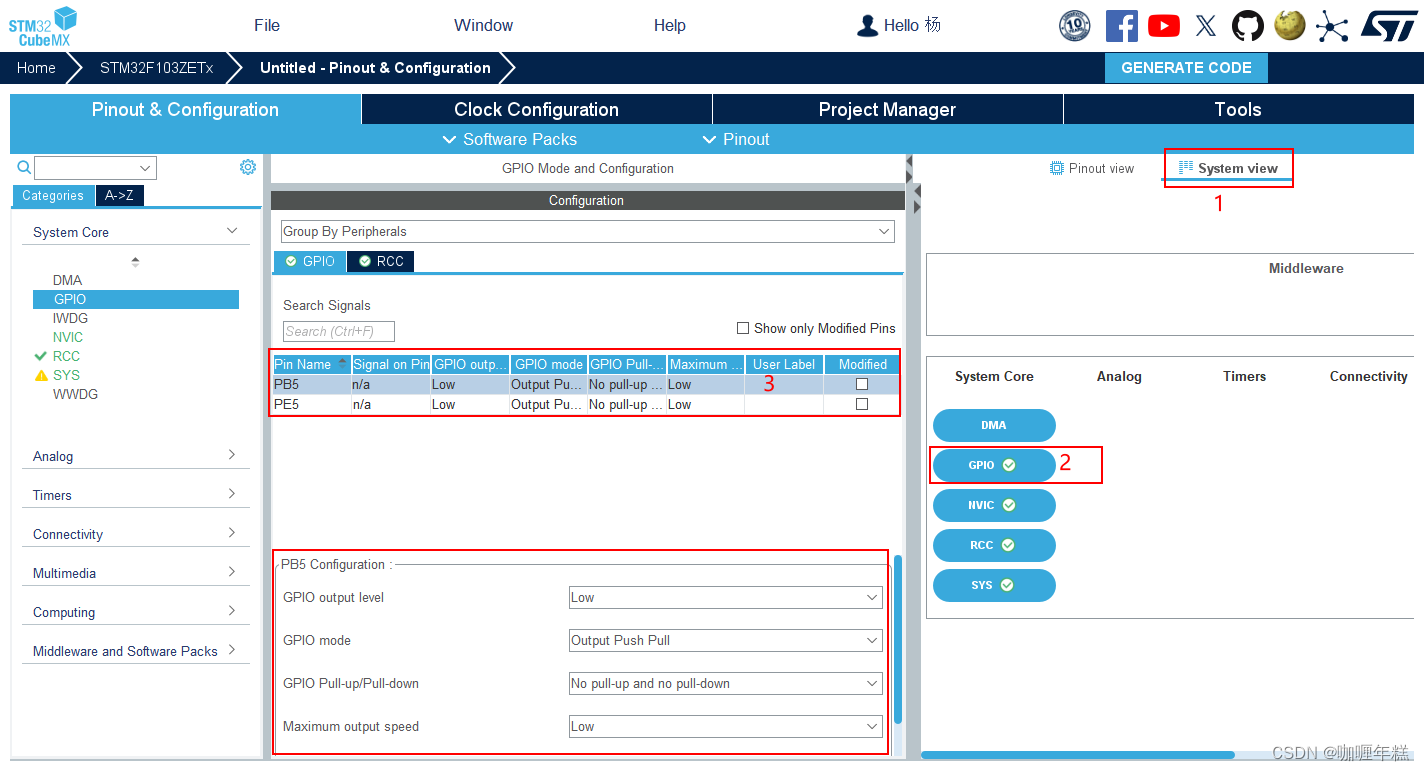The width and height of the screenshot is (1424, 771).
Task: Click the Search Signals input field
Action: coord(339,331)
